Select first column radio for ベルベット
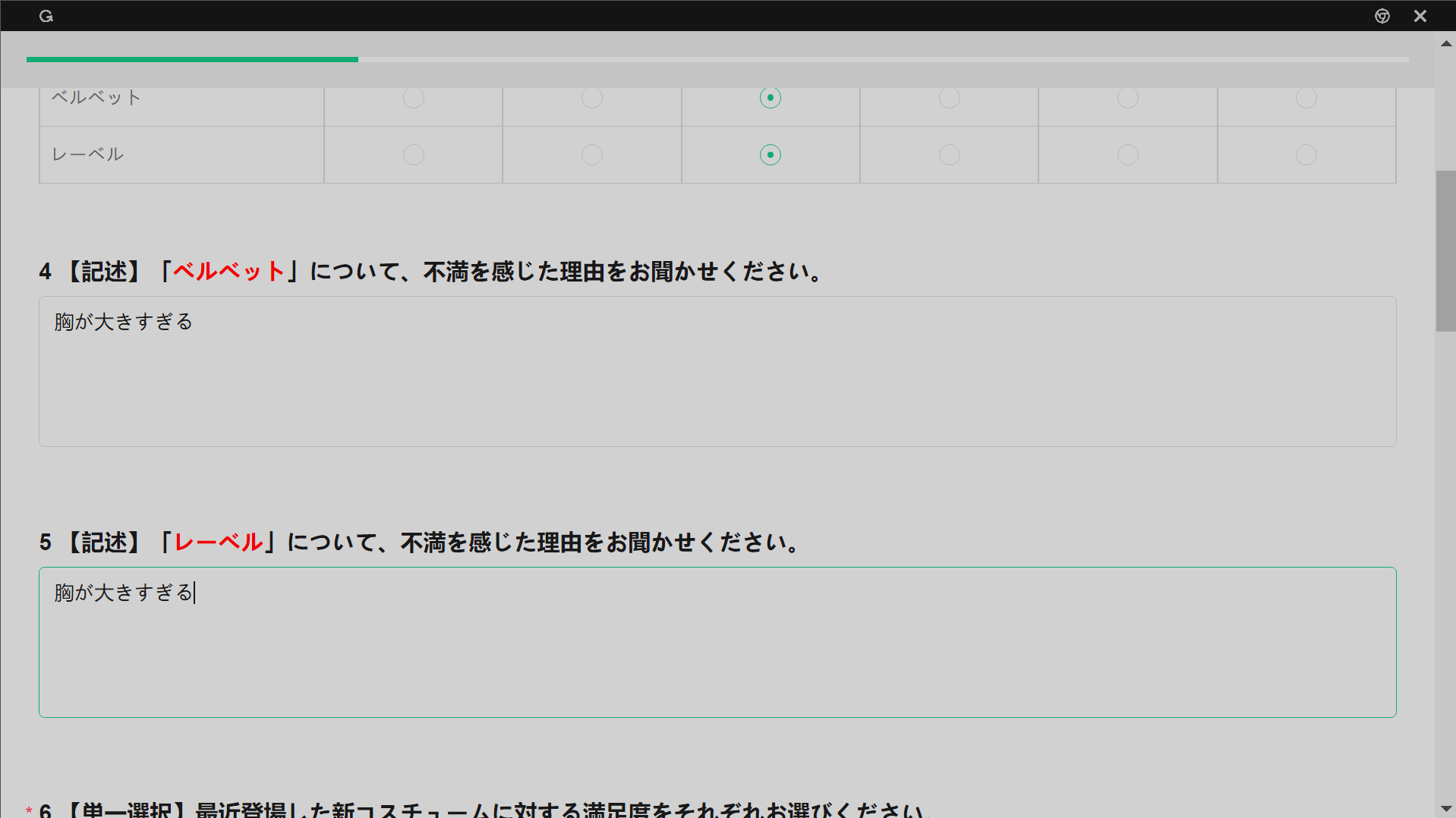The image size is (1456, 818). click(x=414, y=98)
